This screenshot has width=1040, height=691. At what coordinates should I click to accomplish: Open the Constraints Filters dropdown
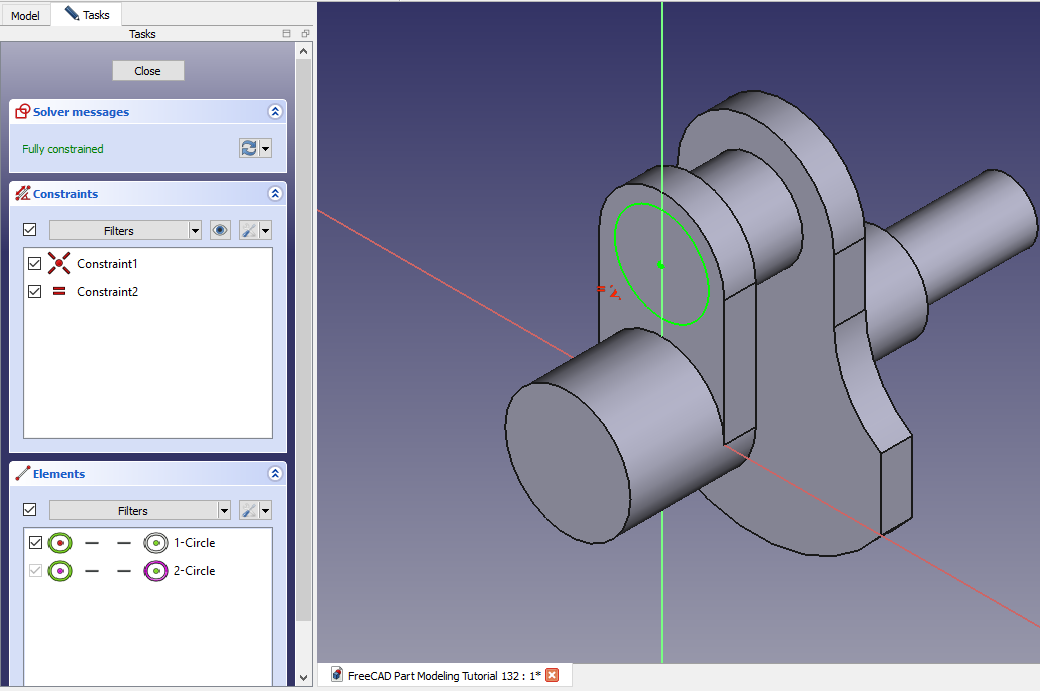125,230
